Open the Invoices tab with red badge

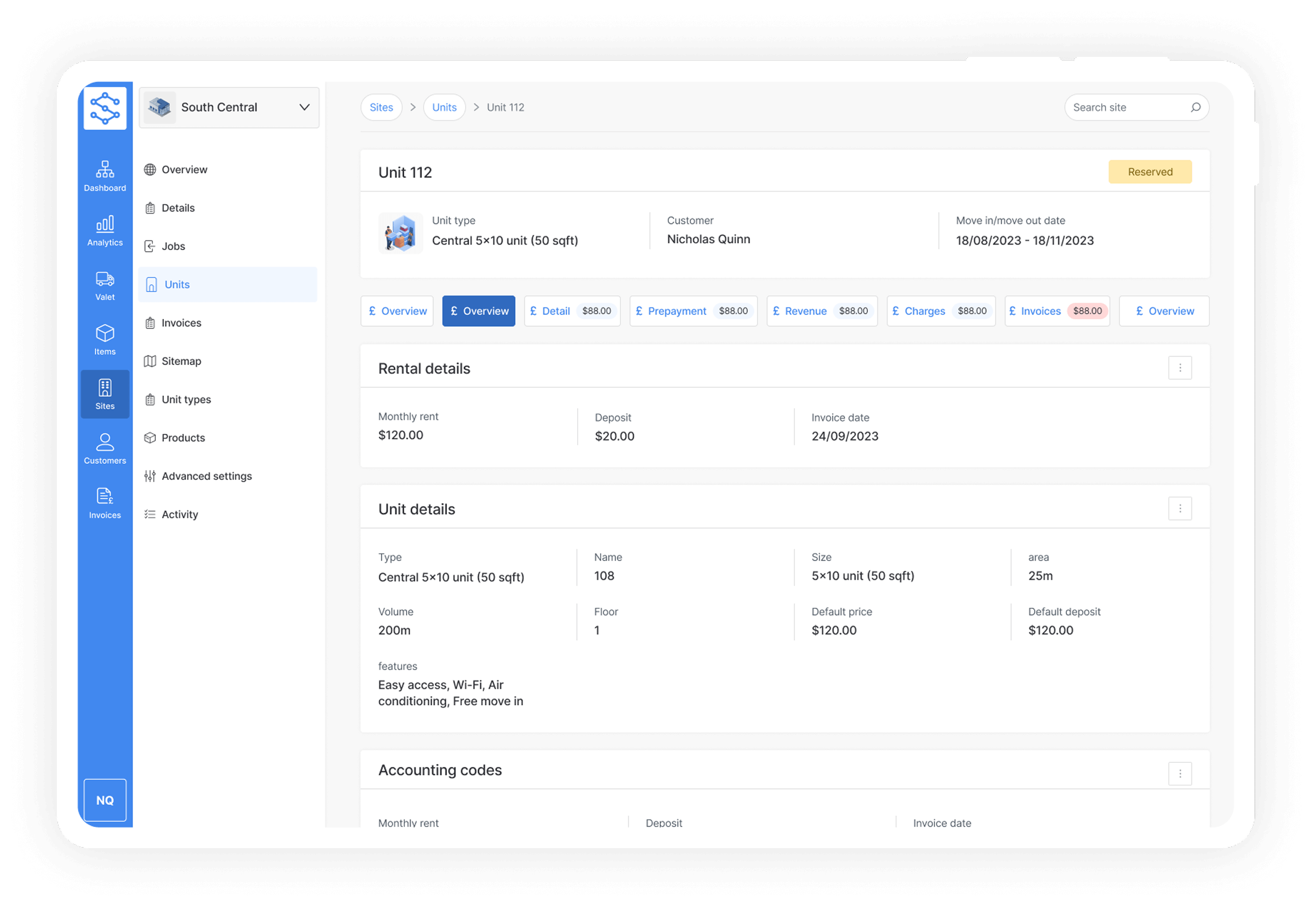point(1057,311)
